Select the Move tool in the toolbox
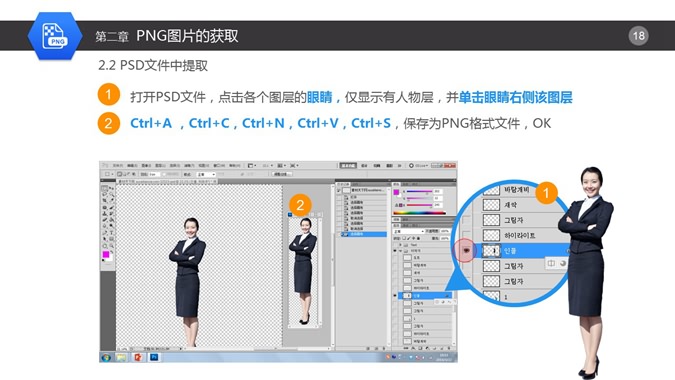 [111, 188]
